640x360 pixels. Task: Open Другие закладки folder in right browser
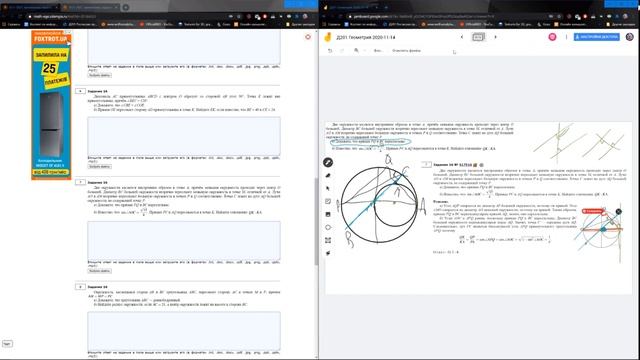coord(620,24)
